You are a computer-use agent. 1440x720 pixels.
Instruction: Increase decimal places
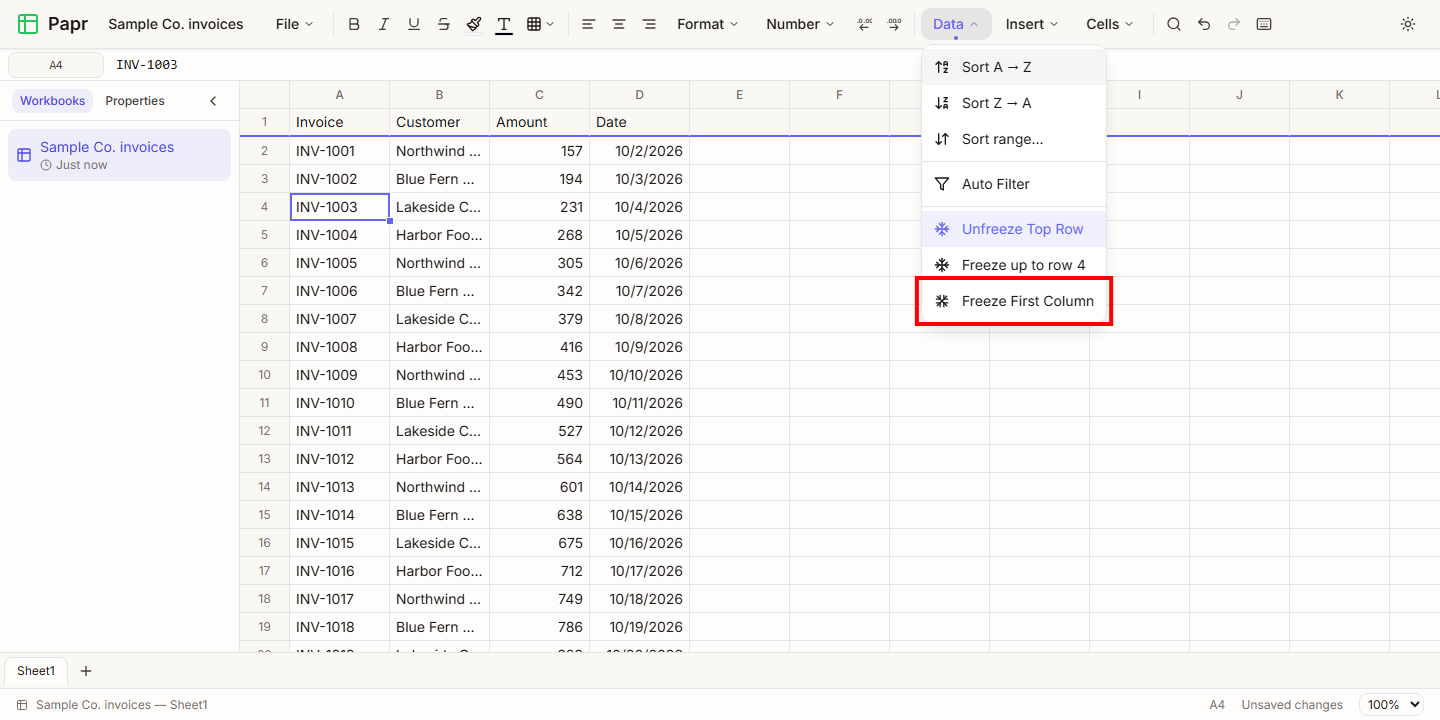[894, 24]
